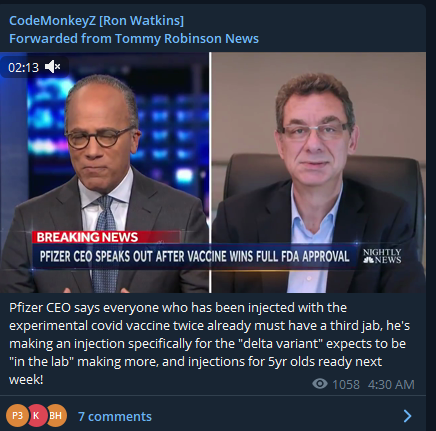Open CodeMonkeyZ [Ron Watkins] channel name
Viewport: 436px width, 431px height.
coord(96,21)
